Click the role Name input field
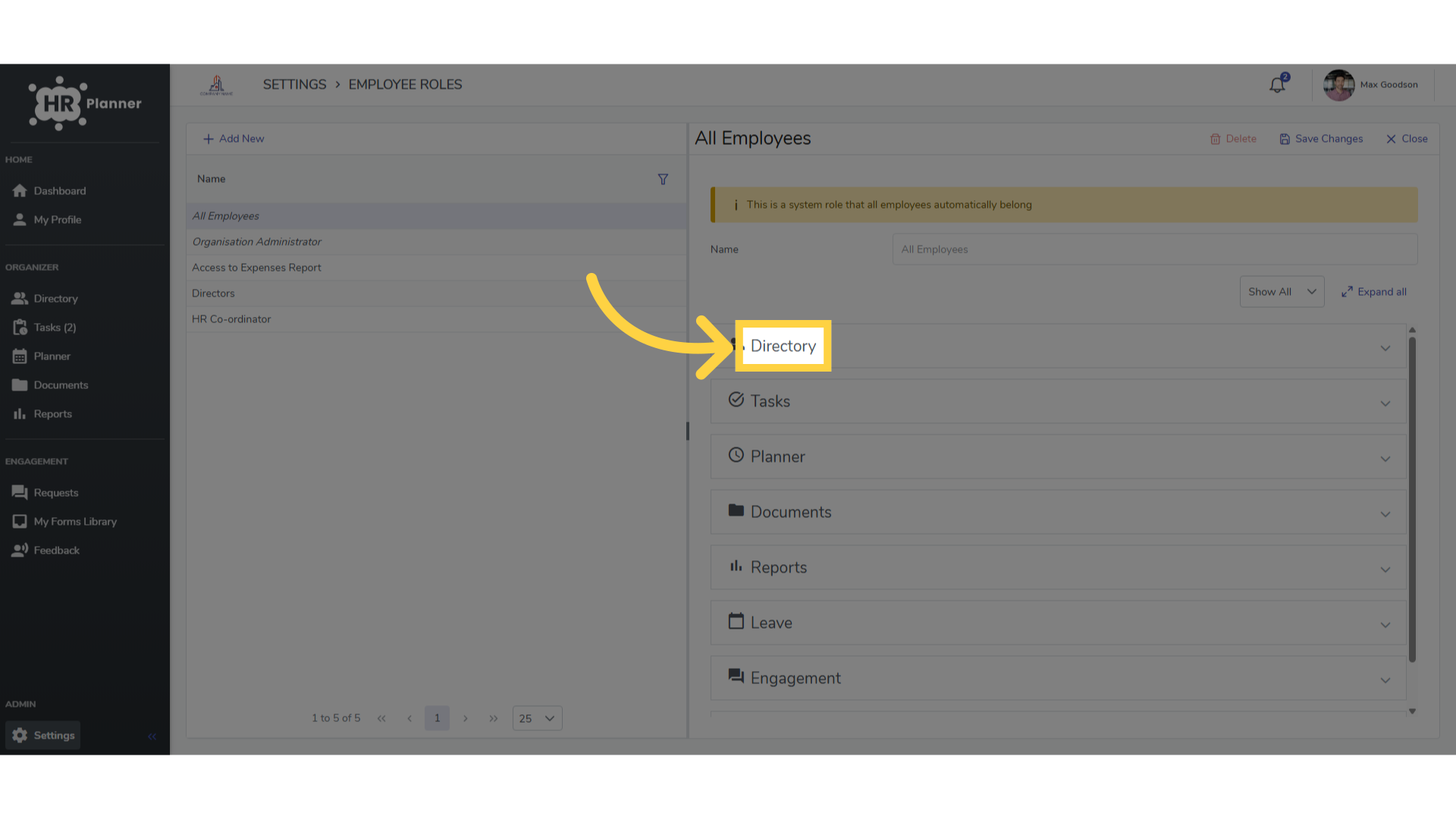The image size is (1456, 819). tap(1155, 249)
